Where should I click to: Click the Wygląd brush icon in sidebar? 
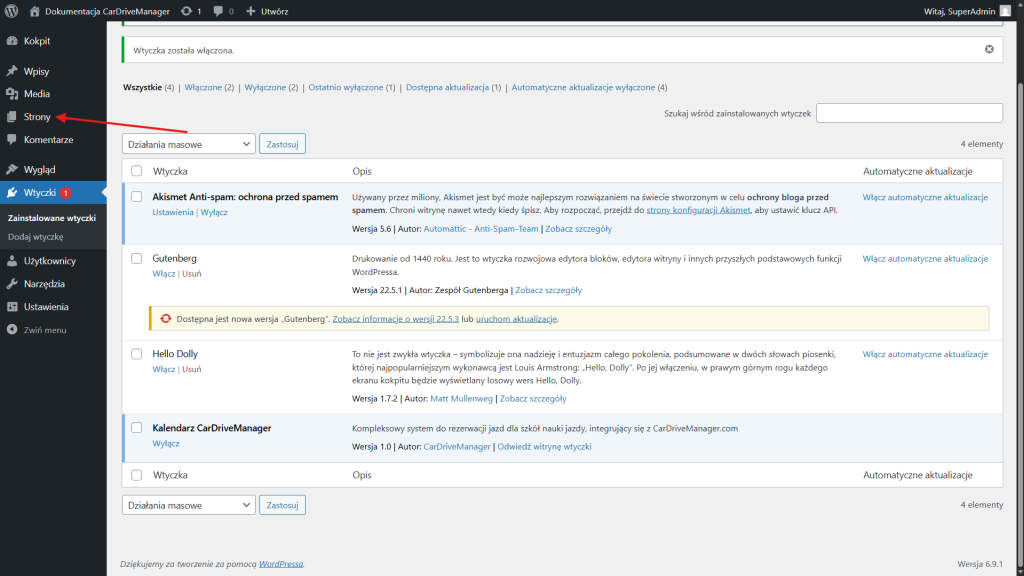[x=12, y=170]
